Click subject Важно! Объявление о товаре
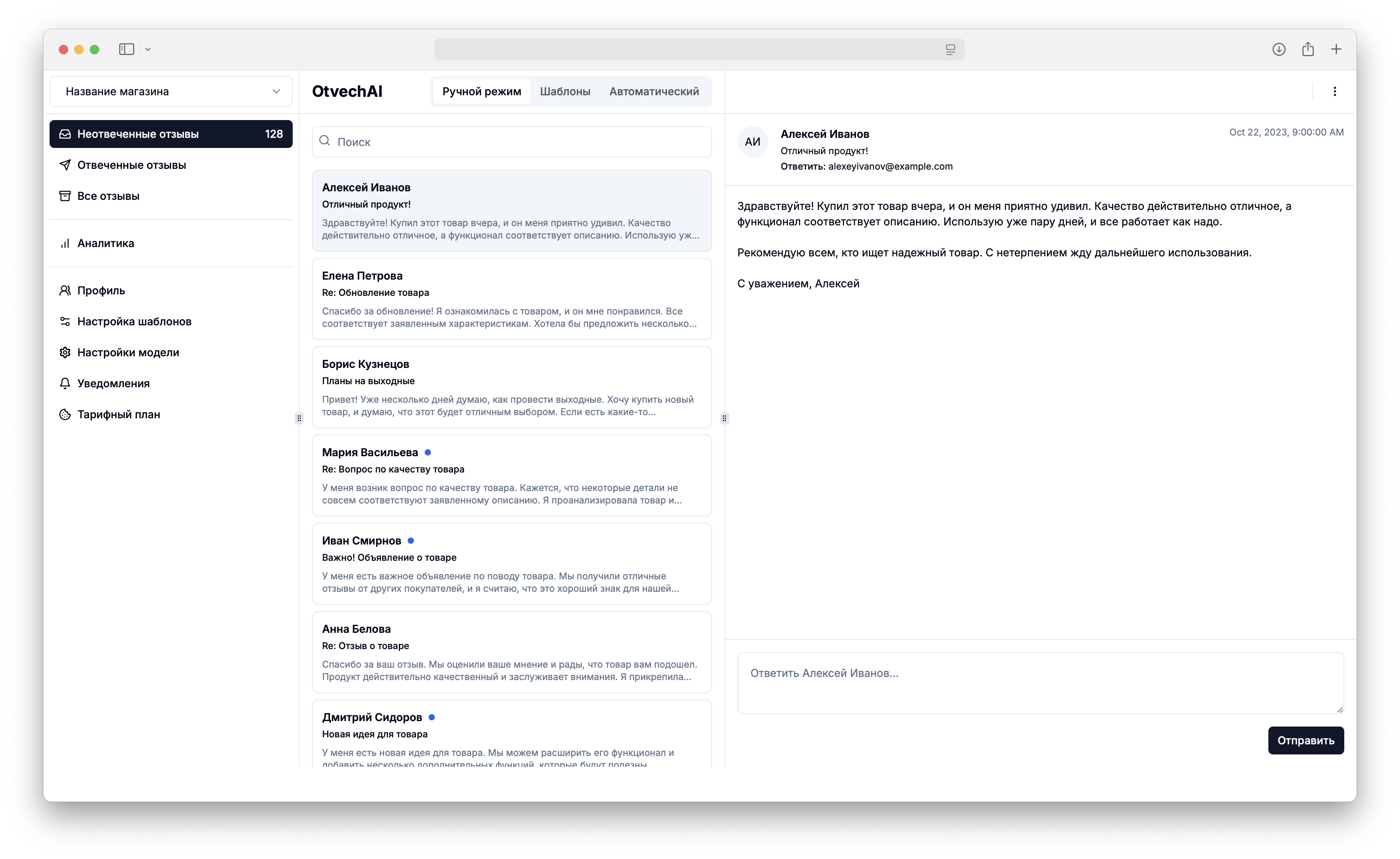Viewport: 1400px width, 859px height. (x=389, y=558)
